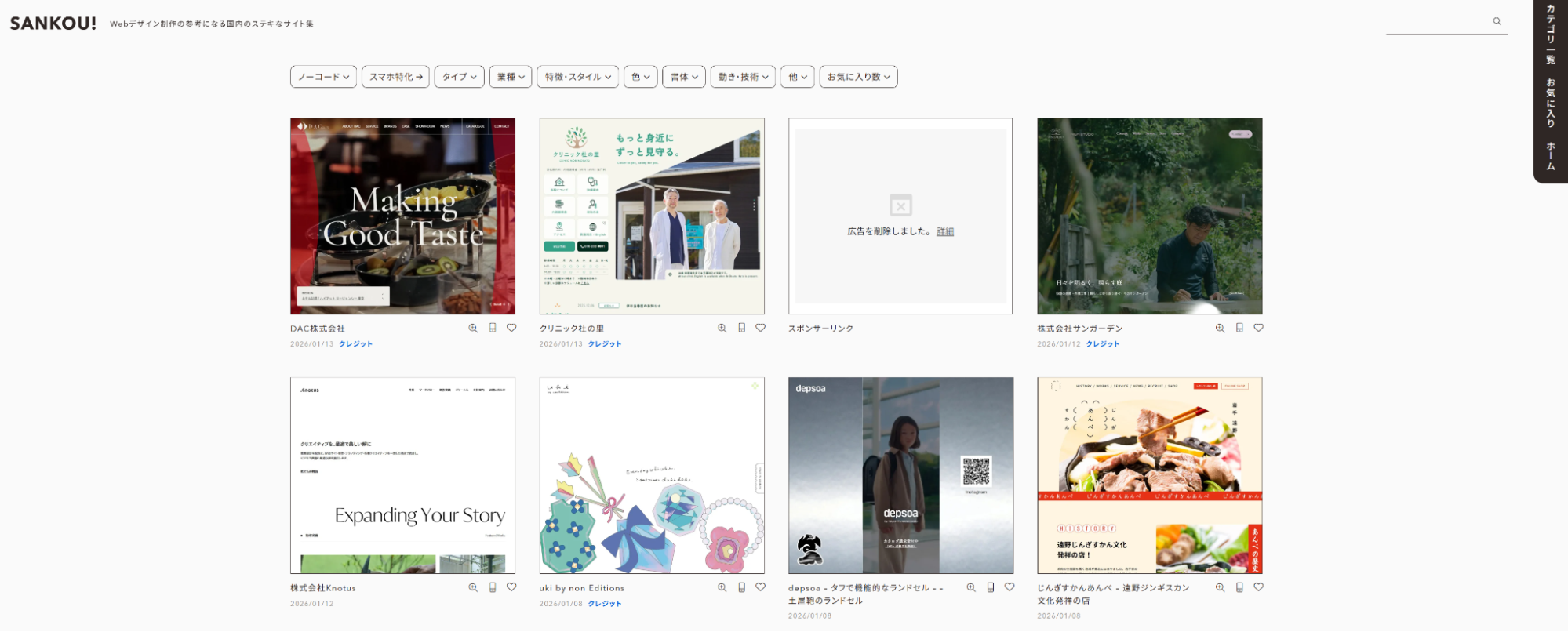Screen dimensions: 1568x632
Task: Open mobile view icon for 株式会社Knotus
Action: pos(493,587)
